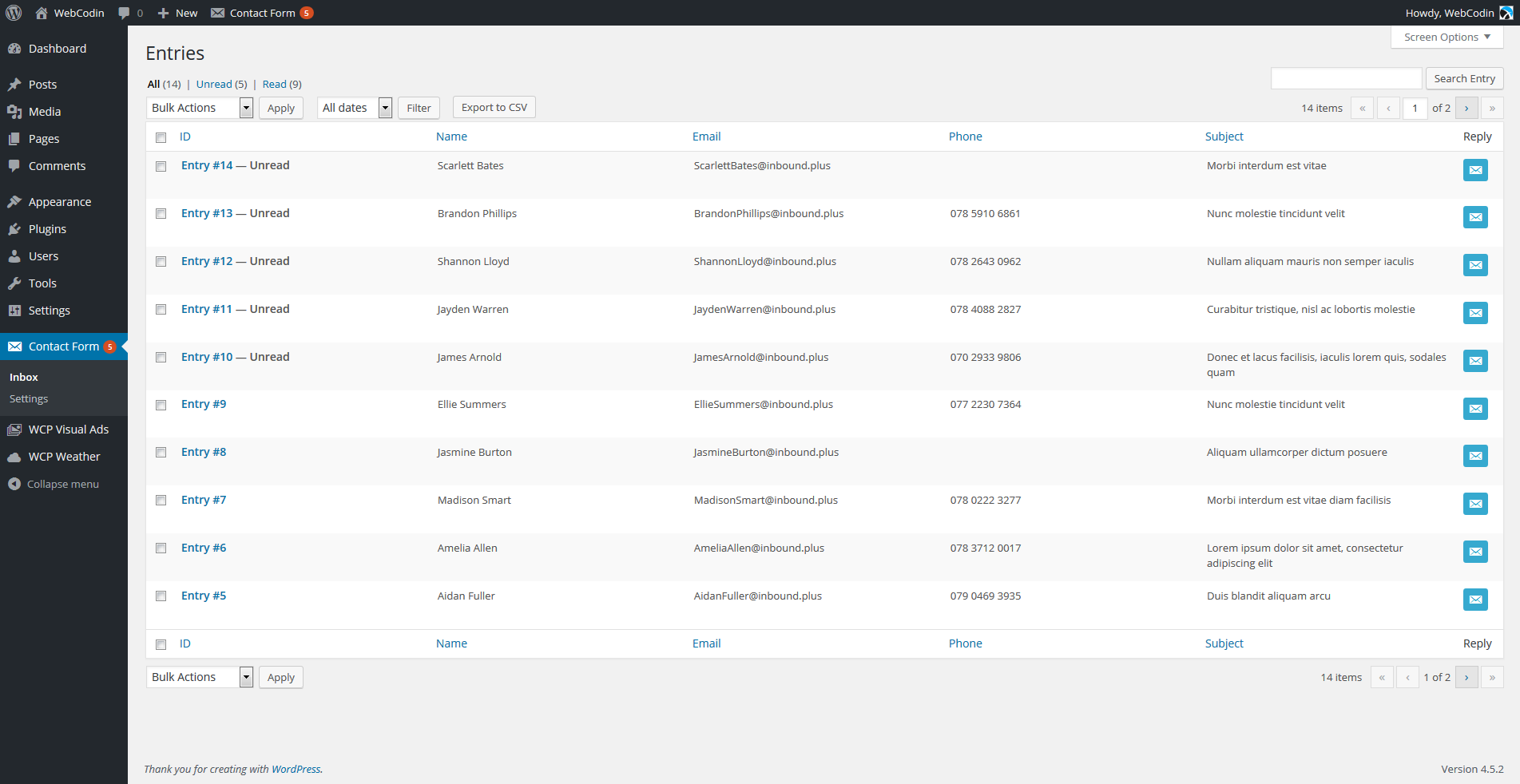The height and width of the screenshot is (784, 1520).
Task: Check the box for Entry #13
Action: point(161,214)
